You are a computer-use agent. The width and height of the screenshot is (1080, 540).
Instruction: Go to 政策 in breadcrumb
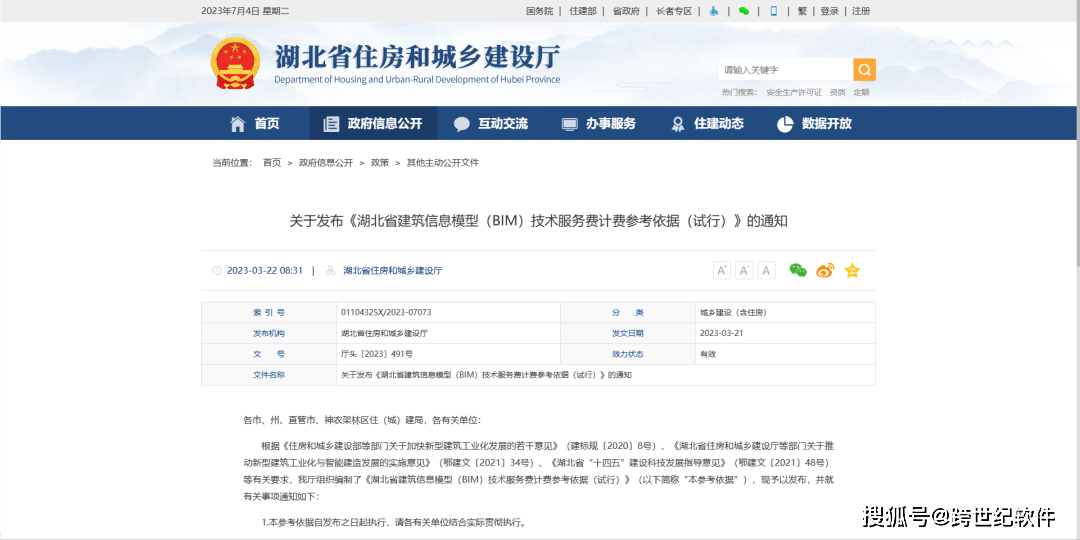(380, 163)
